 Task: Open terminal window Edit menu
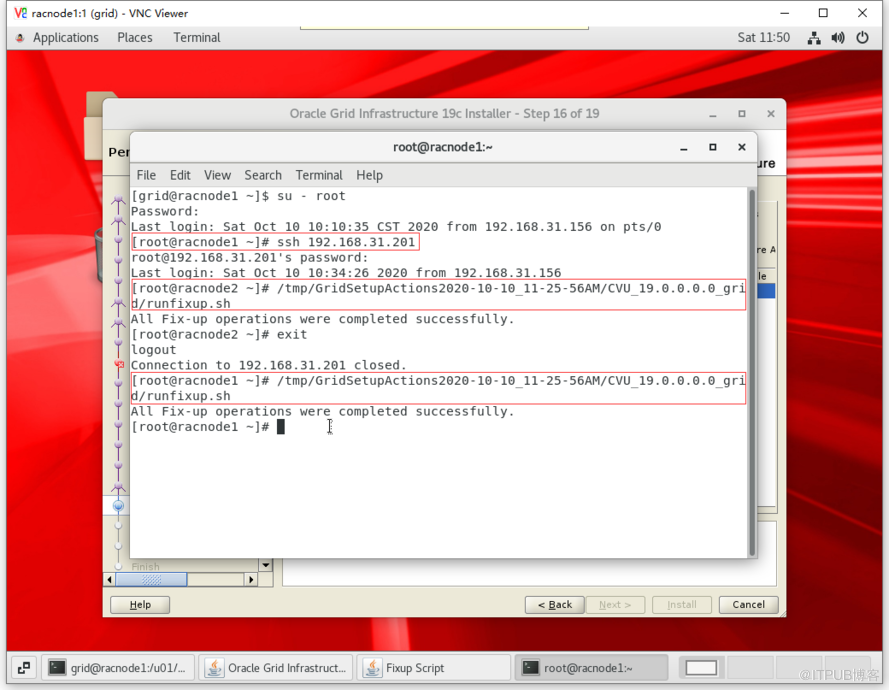(180, 175)
